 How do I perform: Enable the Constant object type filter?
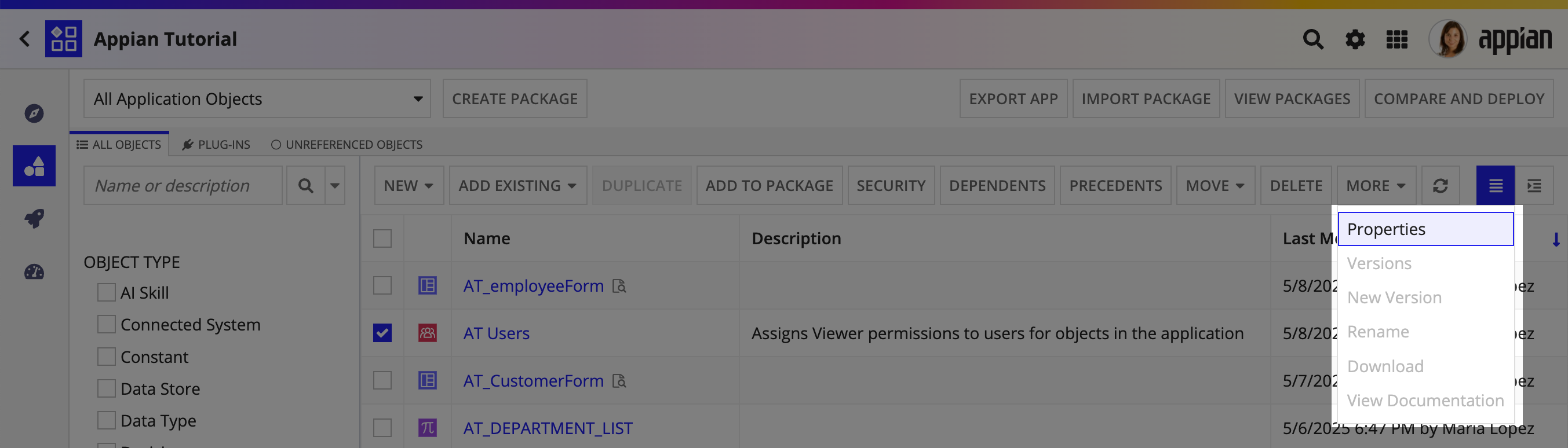pos(107,357)
